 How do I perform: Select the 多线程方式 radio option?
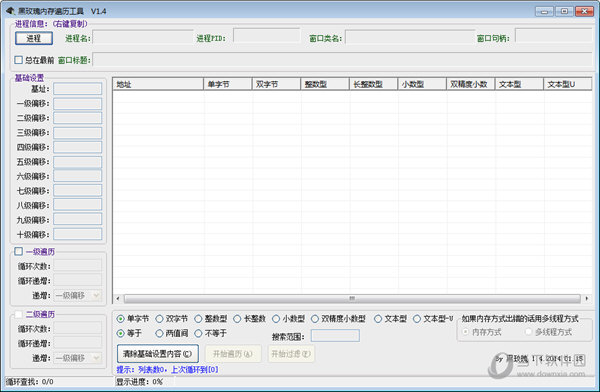[529, 332]
